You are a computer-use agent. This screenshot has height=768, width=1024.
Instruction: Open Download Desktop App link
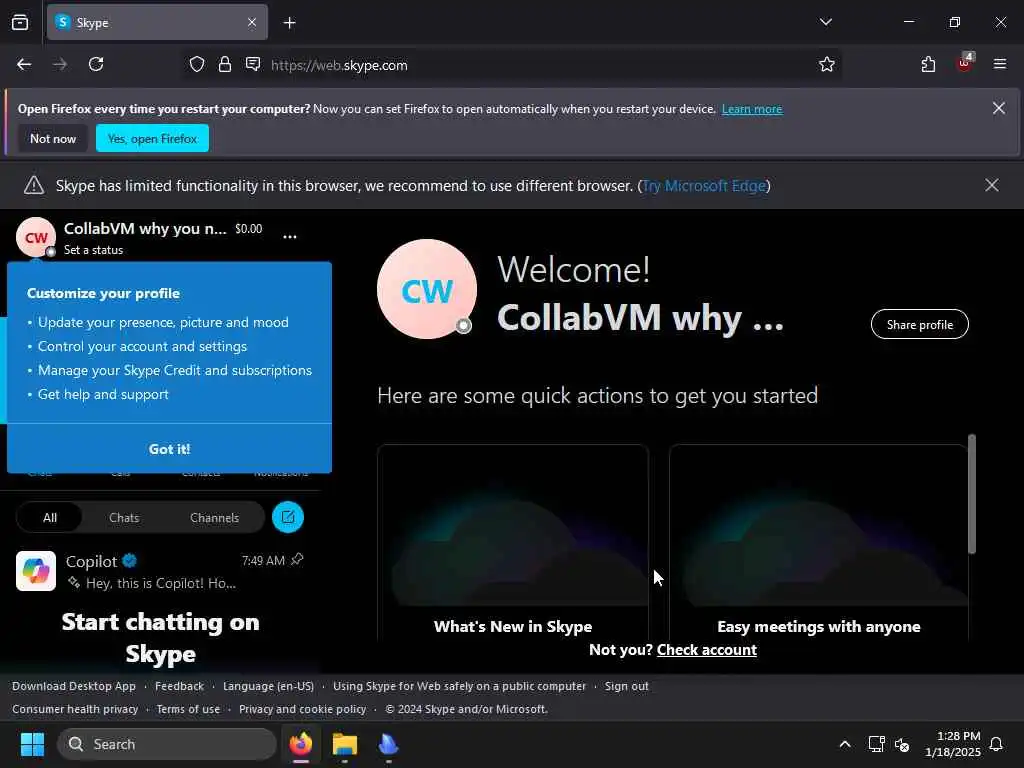(x=74, y=686)
